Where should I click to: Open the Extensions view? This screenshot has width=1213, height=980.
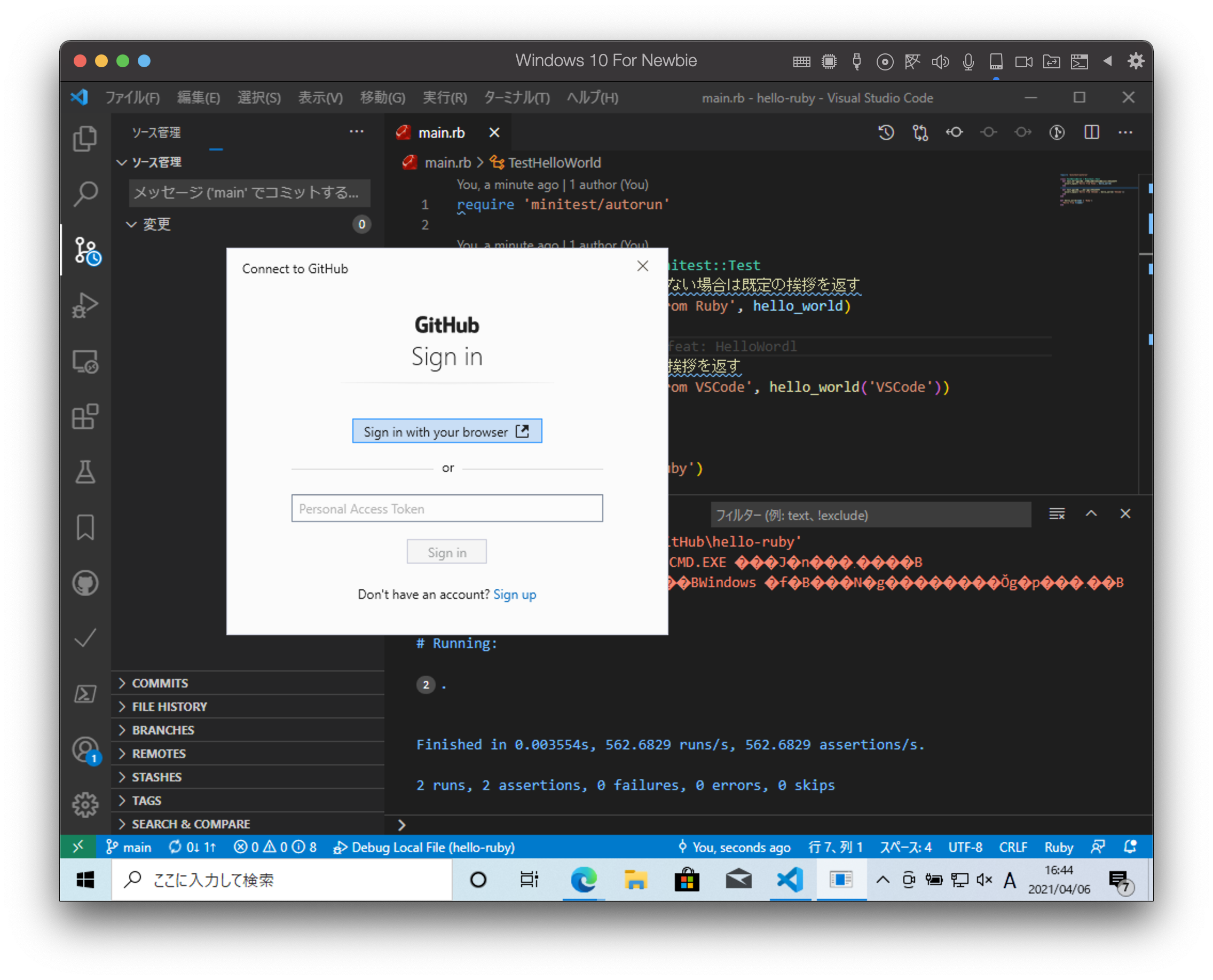[85, 418]
